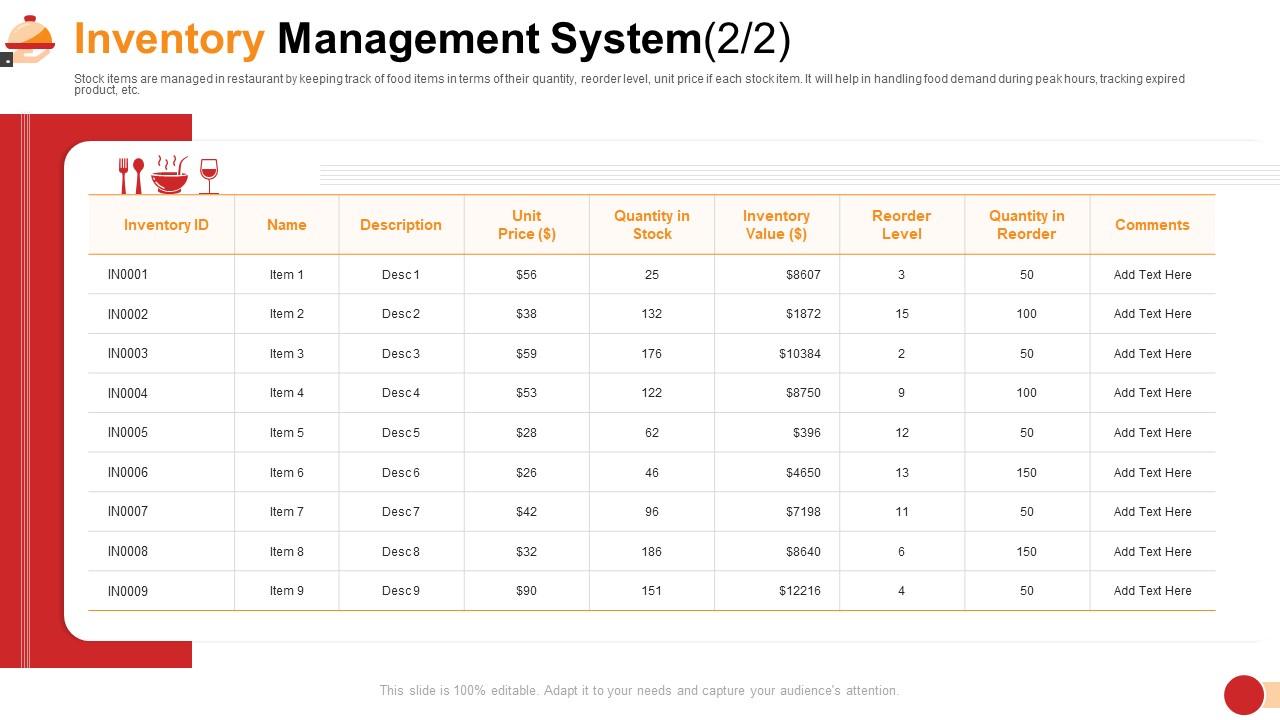Click the Item 5 name cell
1280x720 pixels.
[x=286, y=433]
